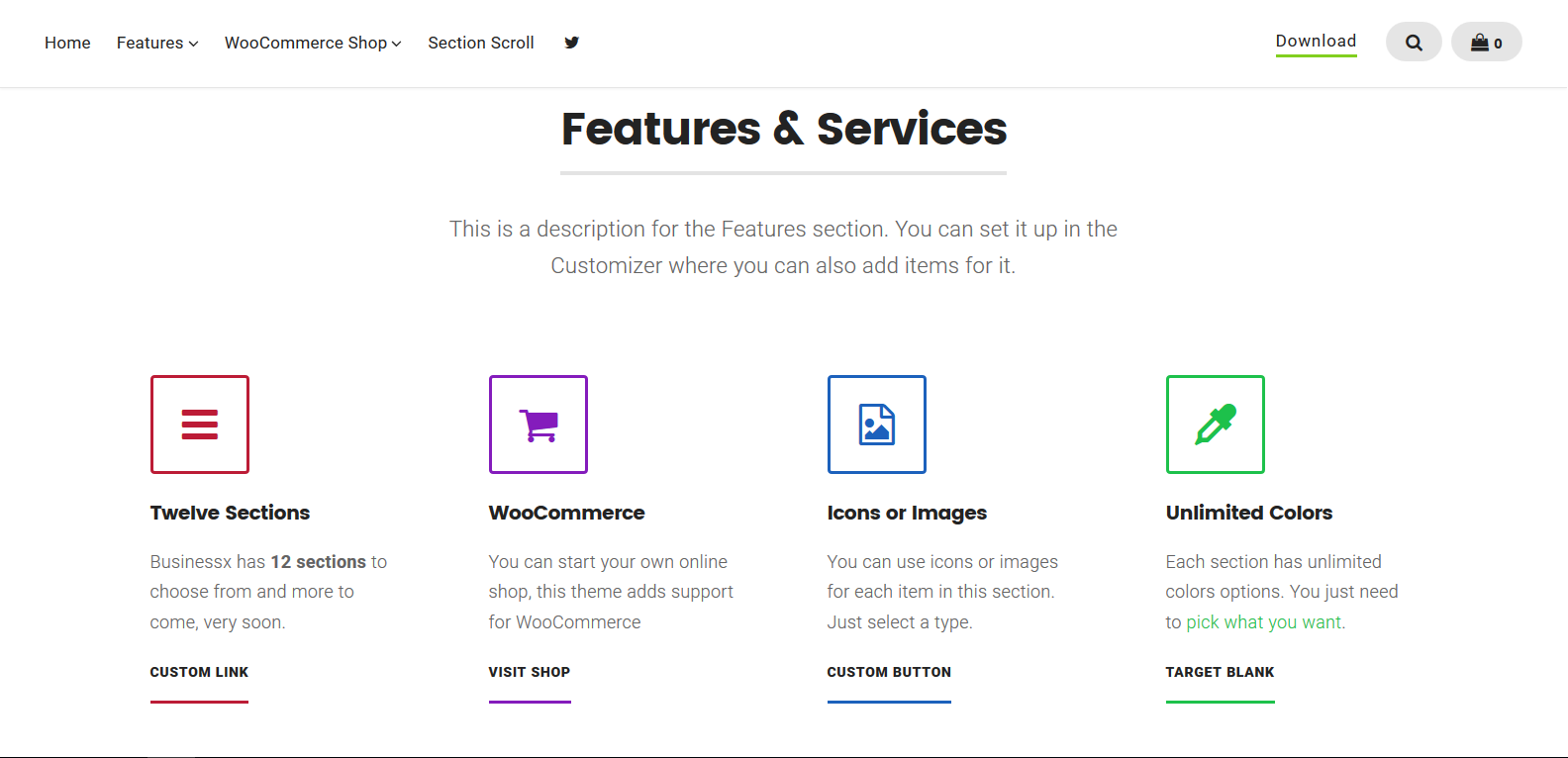Open the search magnifier button
The width and height of the screenshot is (1568, 758).
[x=1414, y=43]
